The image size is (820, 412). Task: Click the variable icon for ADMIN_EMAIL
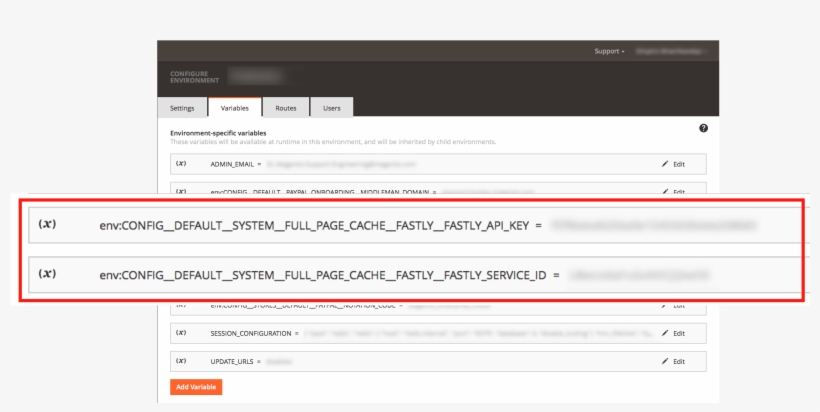pos(181,164)
